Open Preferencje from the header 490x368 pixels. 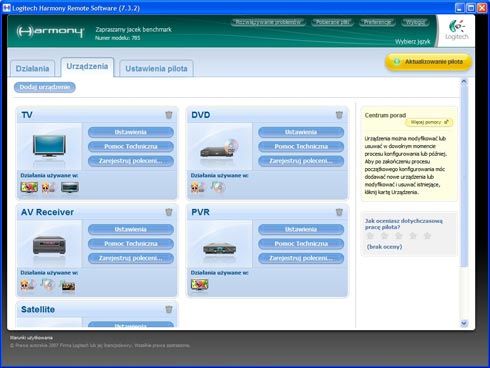377,22
